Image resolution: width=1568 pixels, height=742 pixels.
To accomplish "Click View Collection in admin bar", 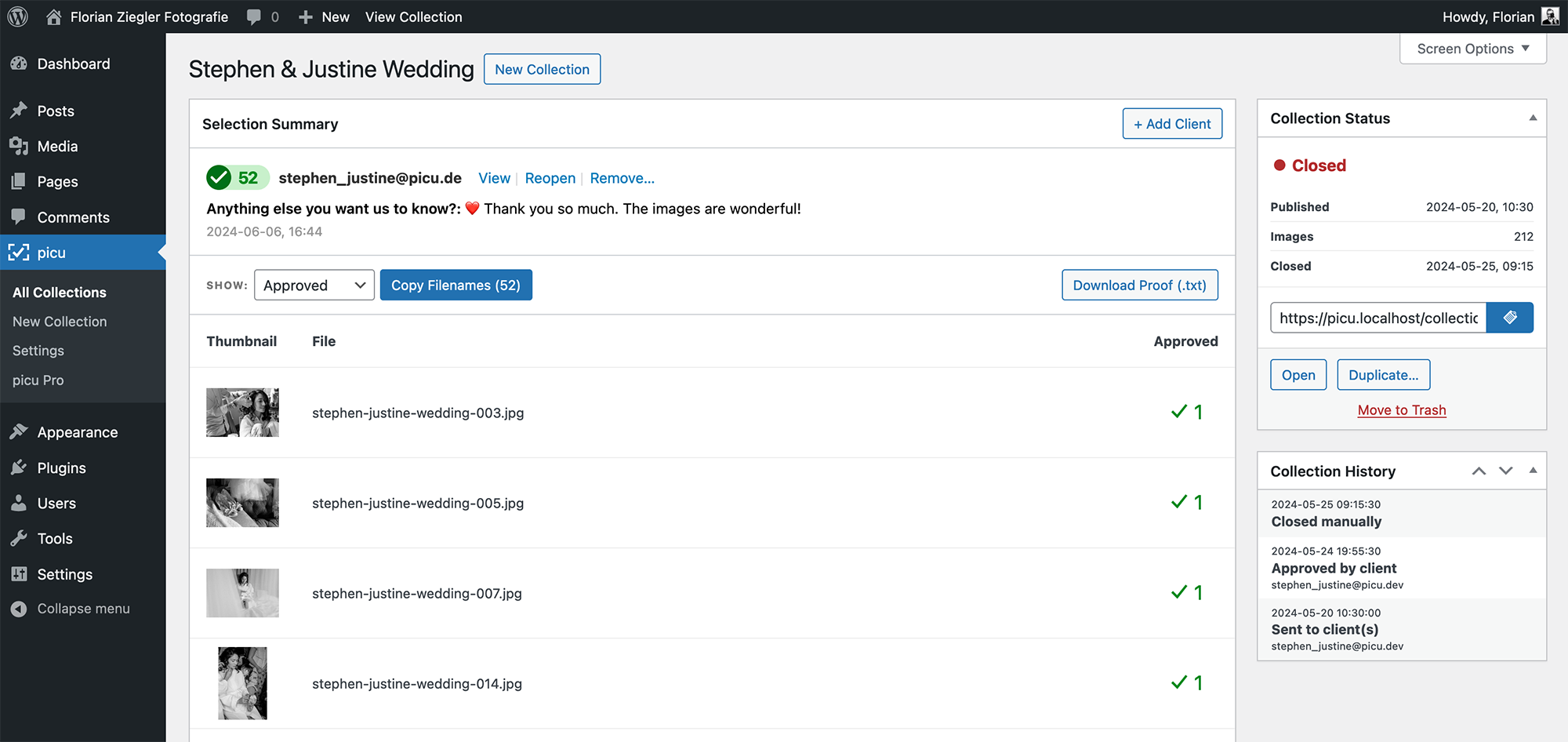I will 414,17.
